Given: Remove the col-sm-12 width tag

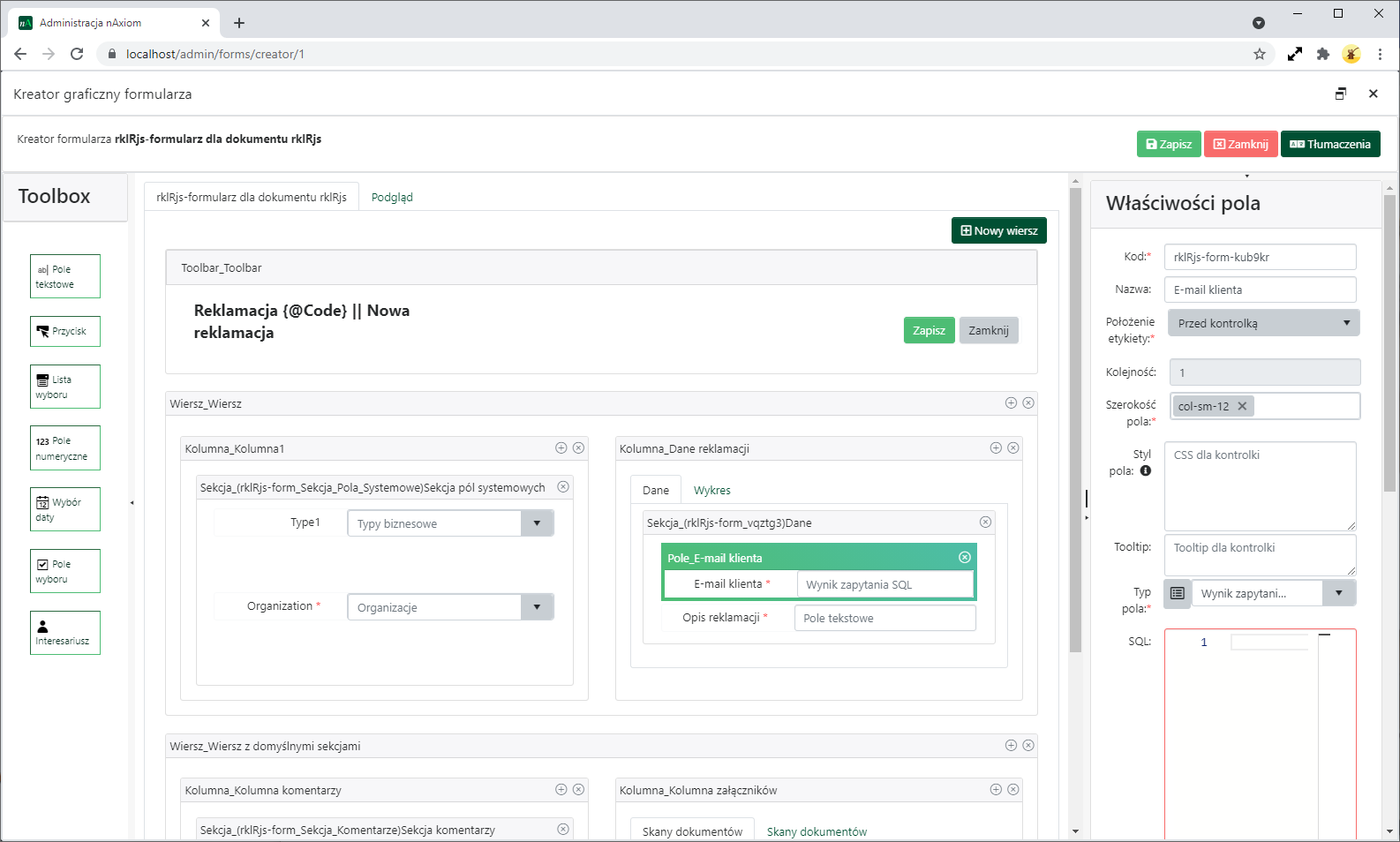Looking at the screenshot, I should tap(1242, 406).
